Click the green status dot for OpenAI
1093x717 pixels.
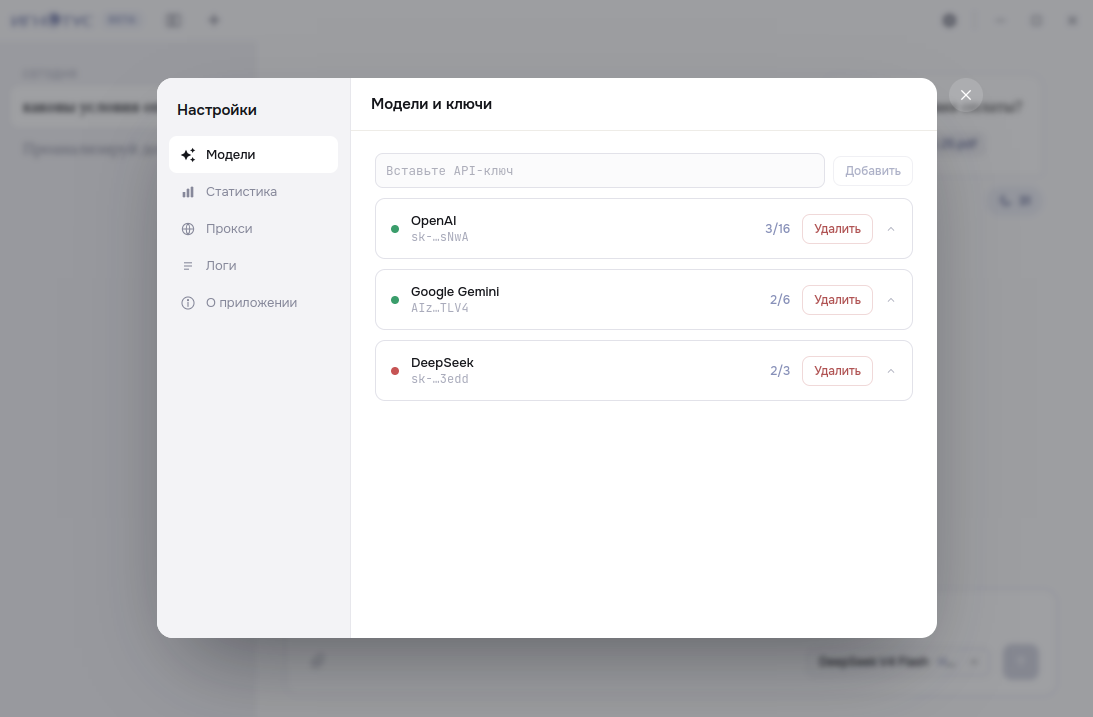395,229
